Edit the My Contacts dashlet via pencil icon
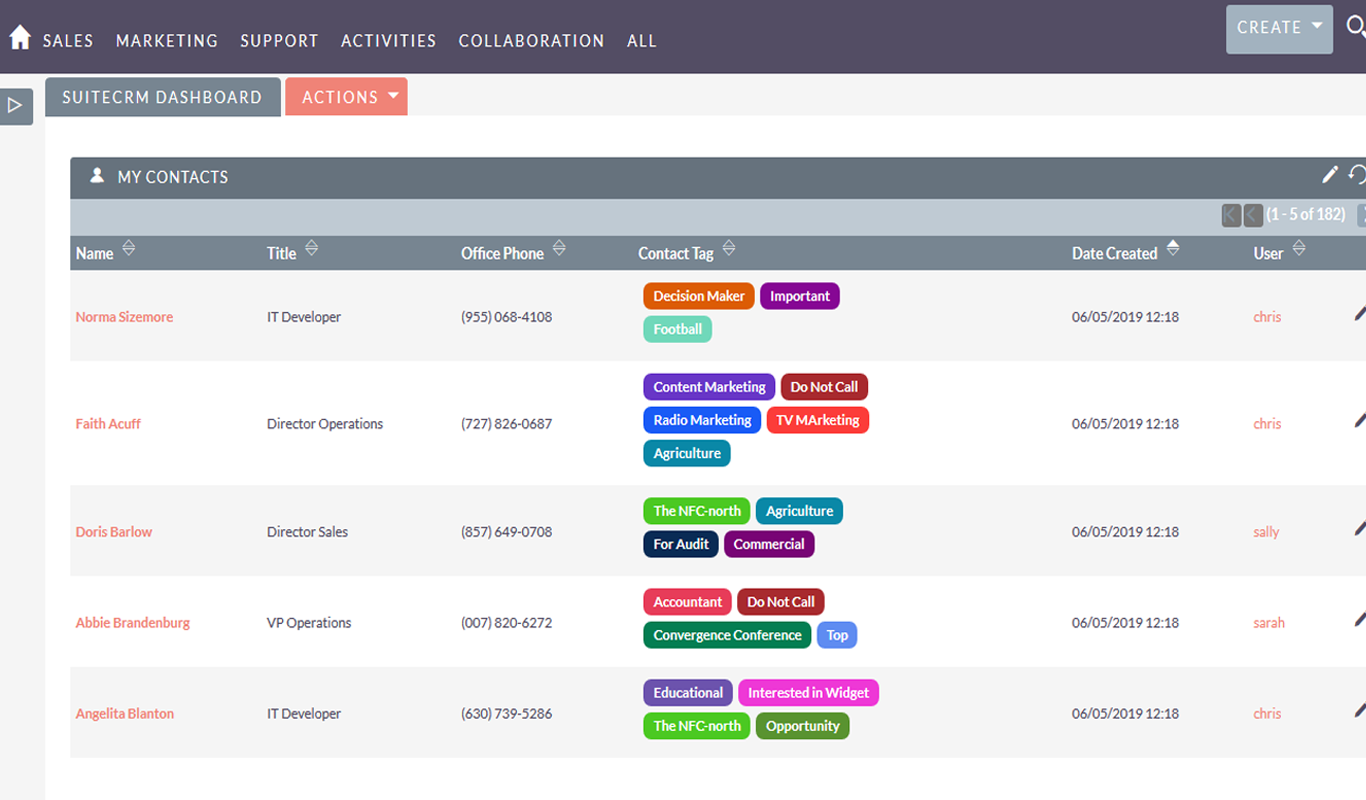The image size is (1366, 800). 1330,175
